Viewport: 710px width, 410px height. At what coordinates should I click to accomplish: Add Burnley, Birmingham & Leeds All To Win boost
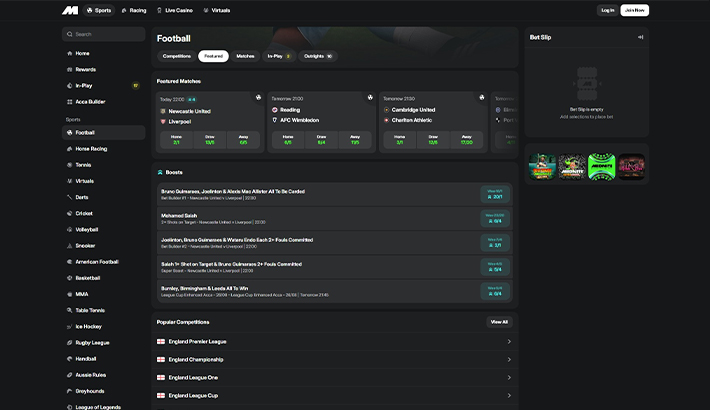(495, 291)
